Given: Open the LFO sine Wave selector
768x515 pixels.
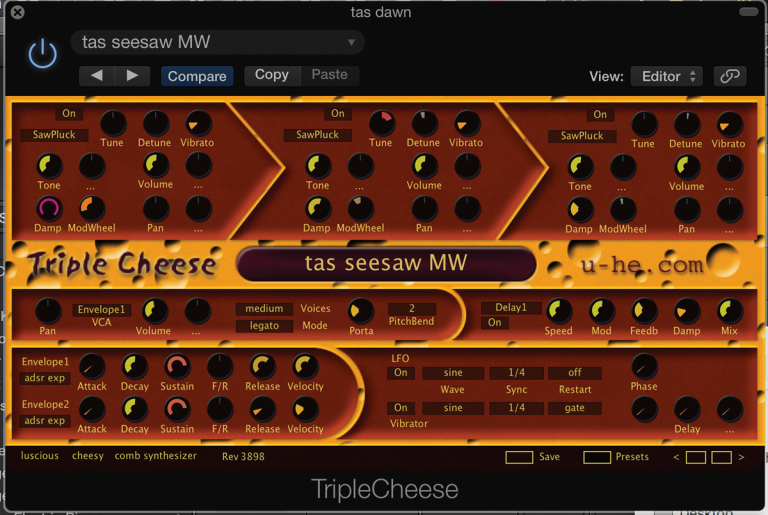Looking at the screenshot, I should click(x=453, y=373).
